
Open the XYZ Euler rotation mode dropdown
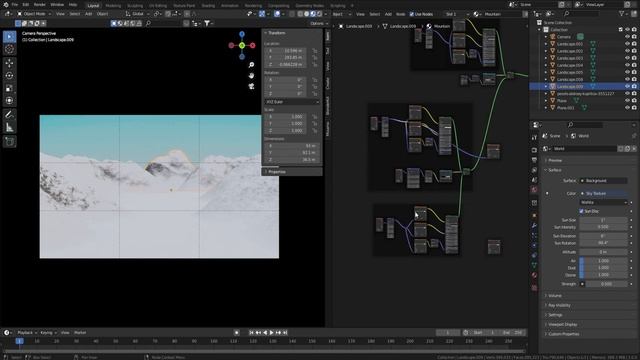click(x=292, y=102)
